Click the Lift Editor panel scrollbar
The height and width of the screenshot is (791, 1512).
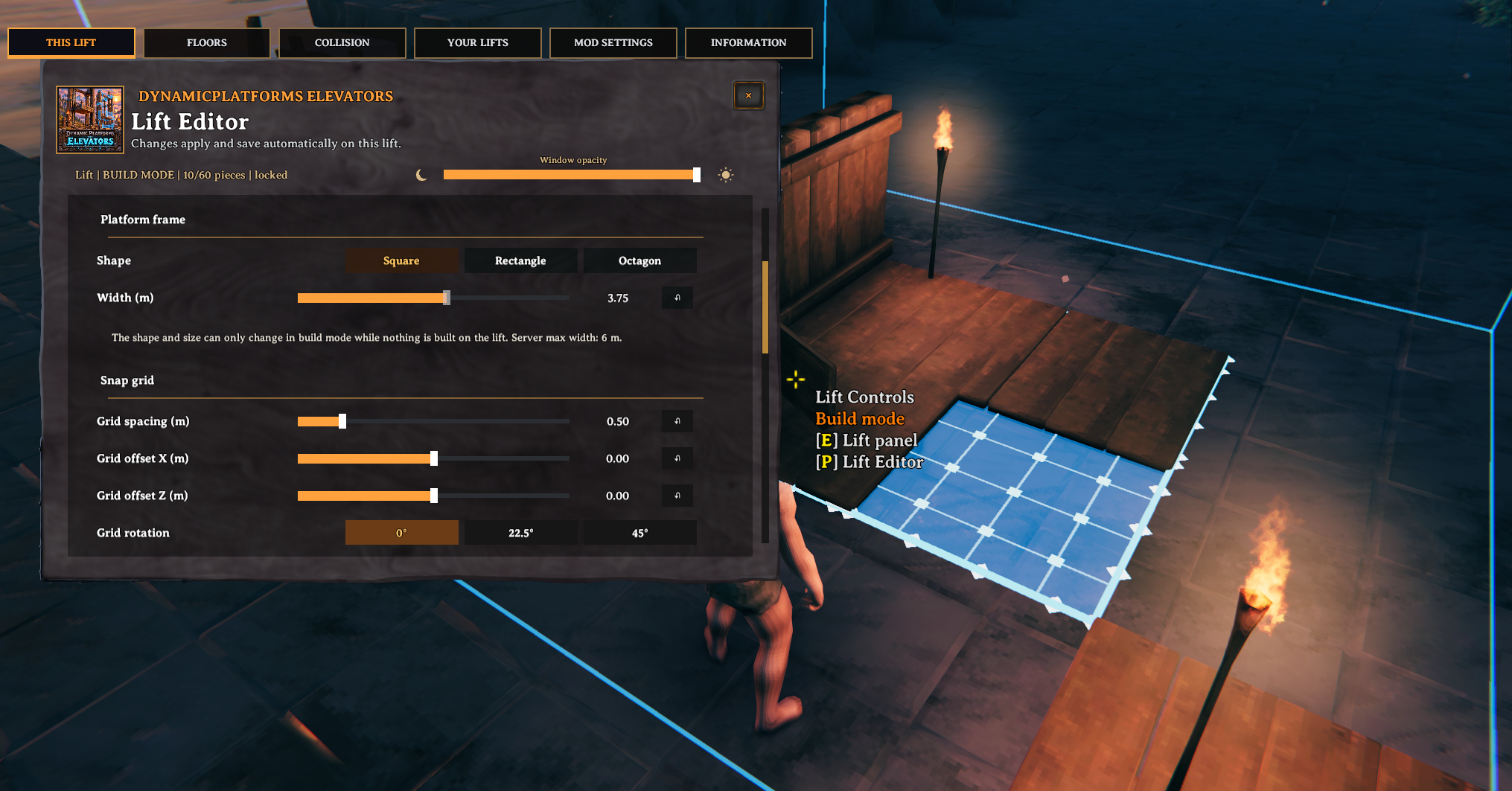tap(765, 307)
